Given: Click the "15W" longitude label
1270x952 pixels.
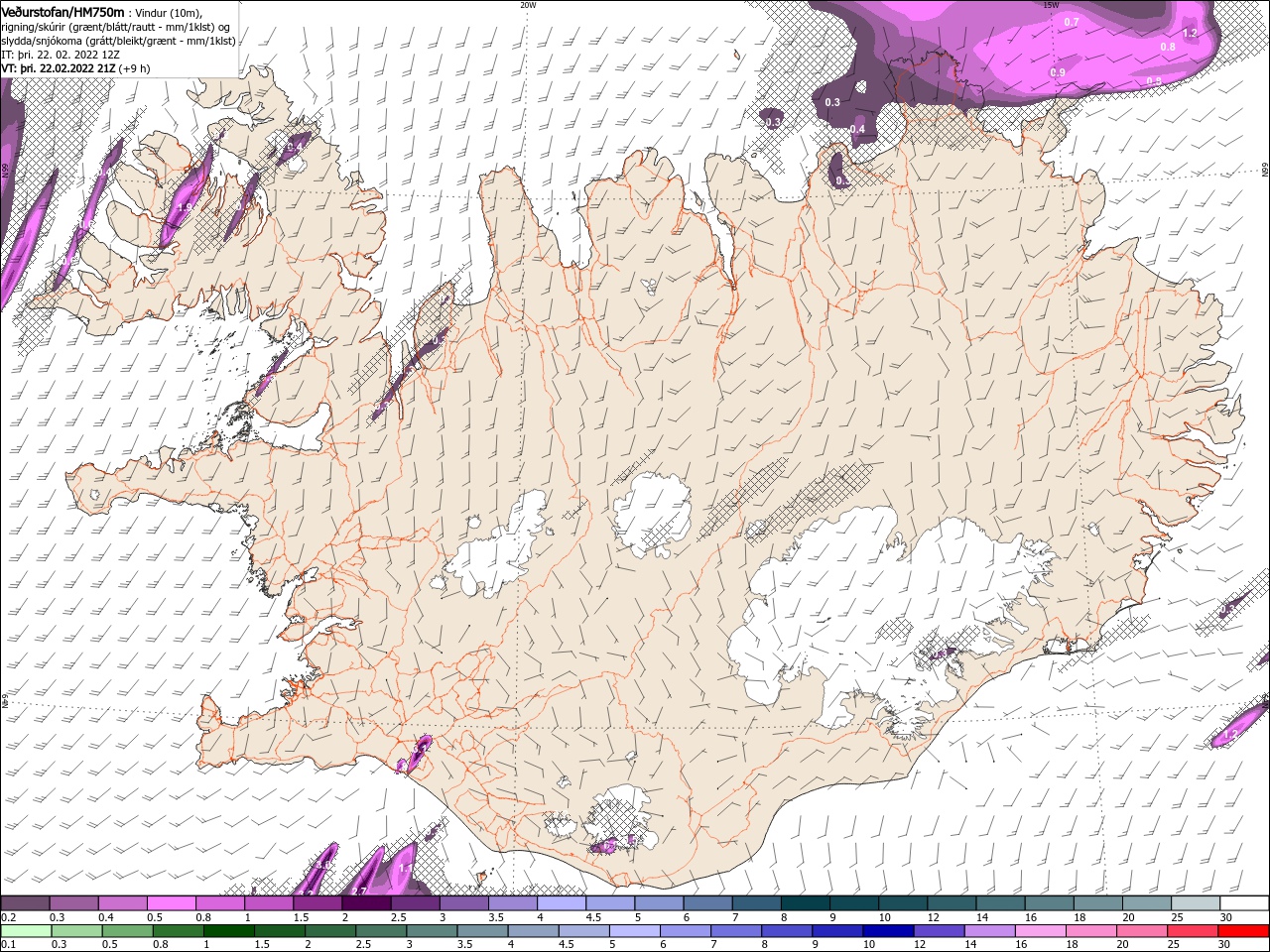Looking at the screenshot, I should (x=1052, y=5).
